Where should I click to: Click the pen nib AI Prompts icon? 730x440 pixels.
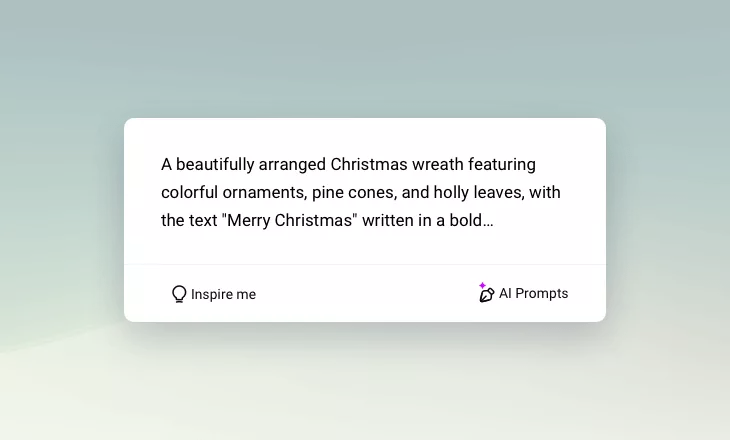coord(487,295)
